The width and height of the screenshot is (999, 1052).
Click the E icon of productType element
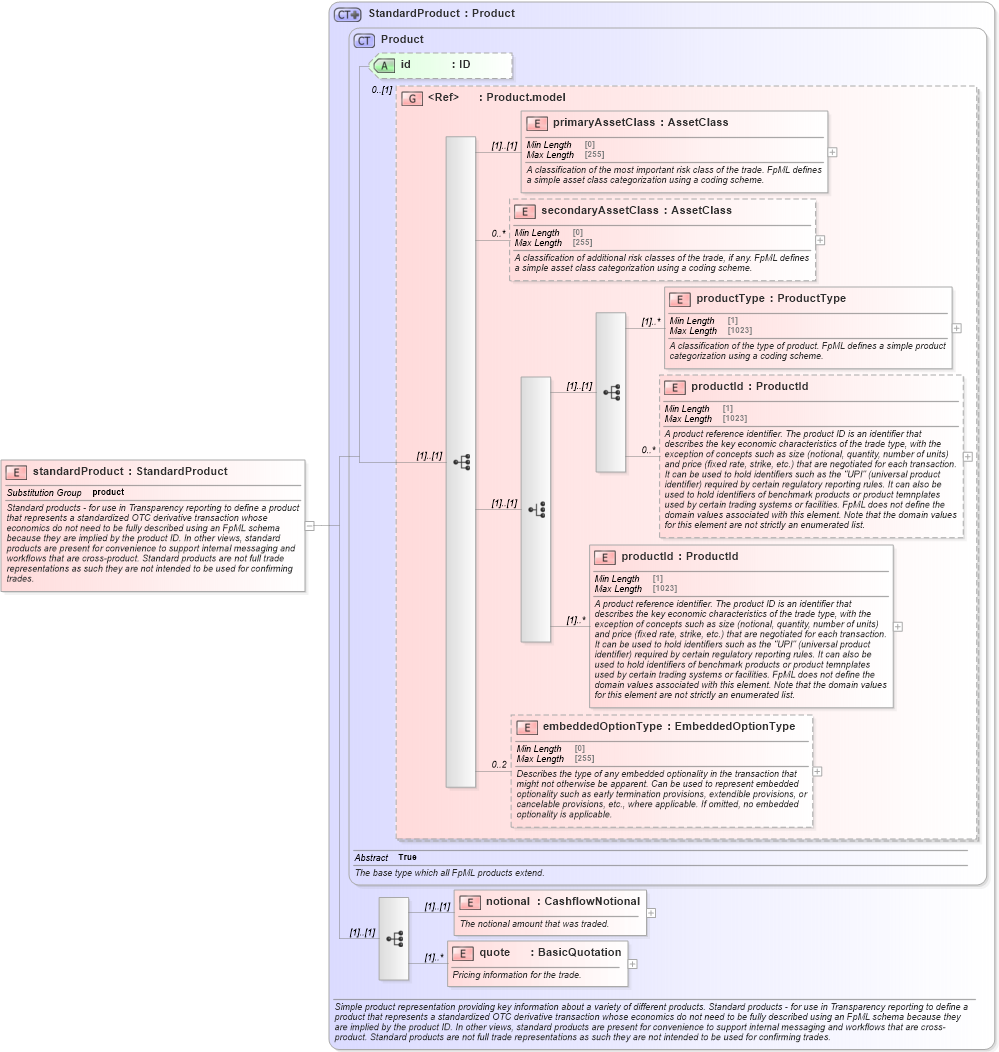tap(678, 298)
